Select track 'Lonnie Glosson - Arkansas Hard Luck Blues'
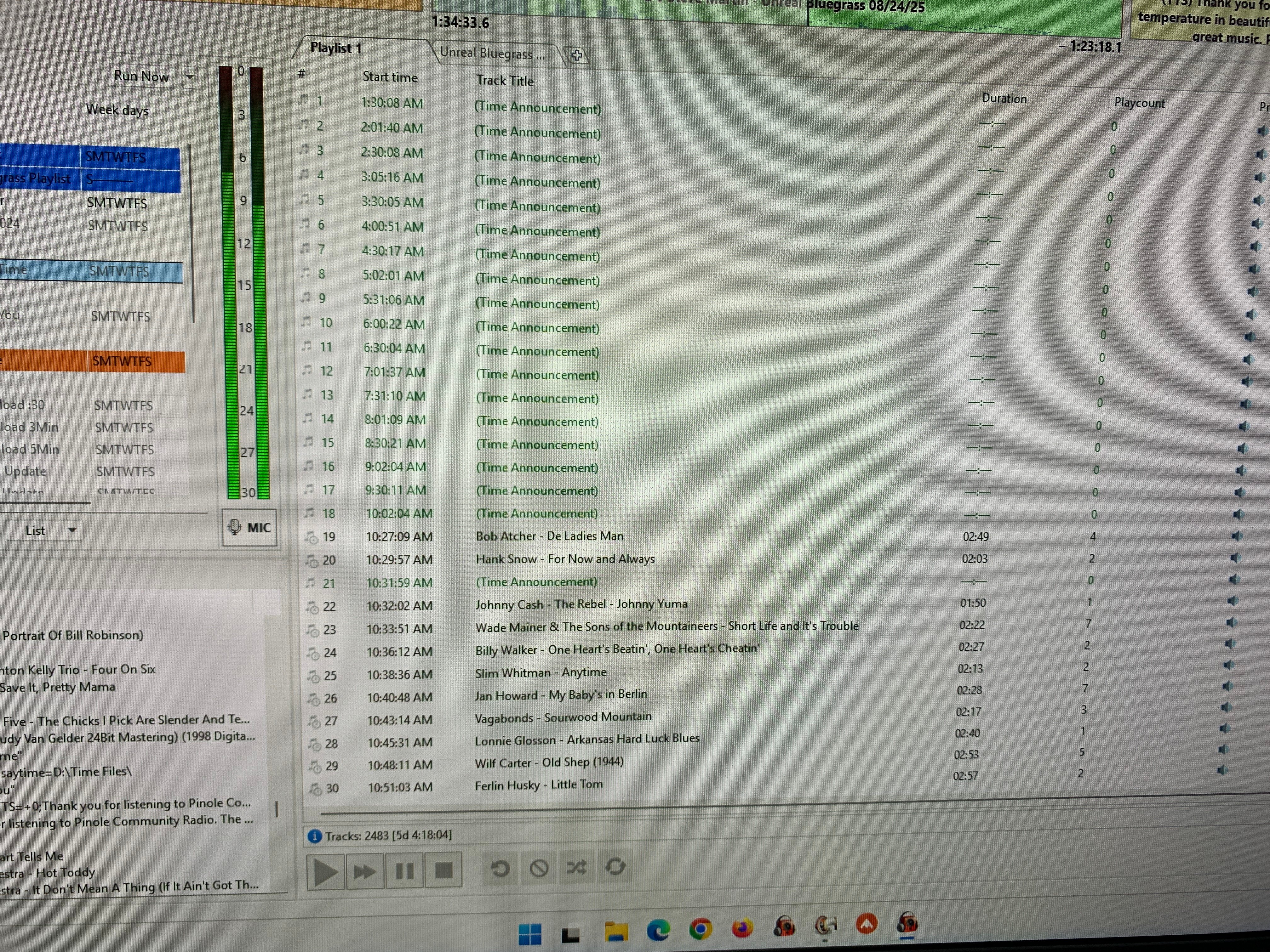The width and height of the screenshot is (1270, 952). click(587, 739)
